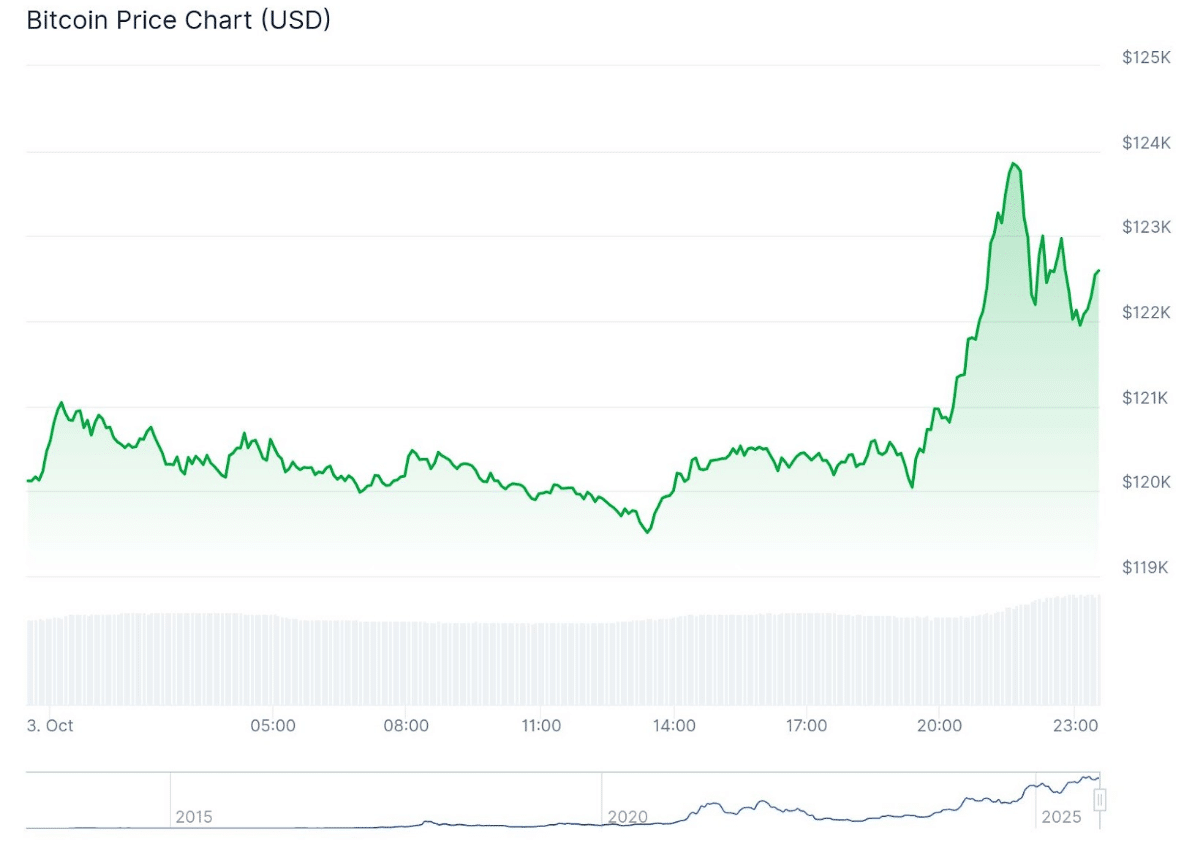Viewport: 1182px width, 855px height.
Task: Select the $122K price axis label
Action: coord(1146,313)
